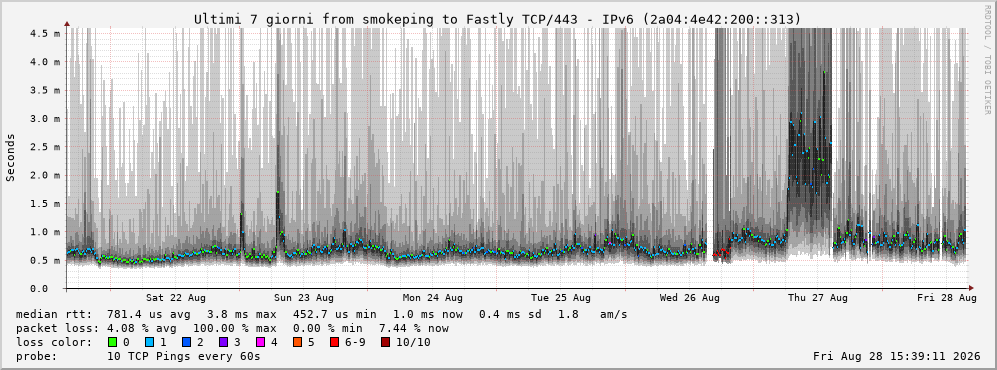This screenshot has width=997, height=370.
Task: Click the 'Fri 28 Aug' axis label
Action: coord(947,298)
